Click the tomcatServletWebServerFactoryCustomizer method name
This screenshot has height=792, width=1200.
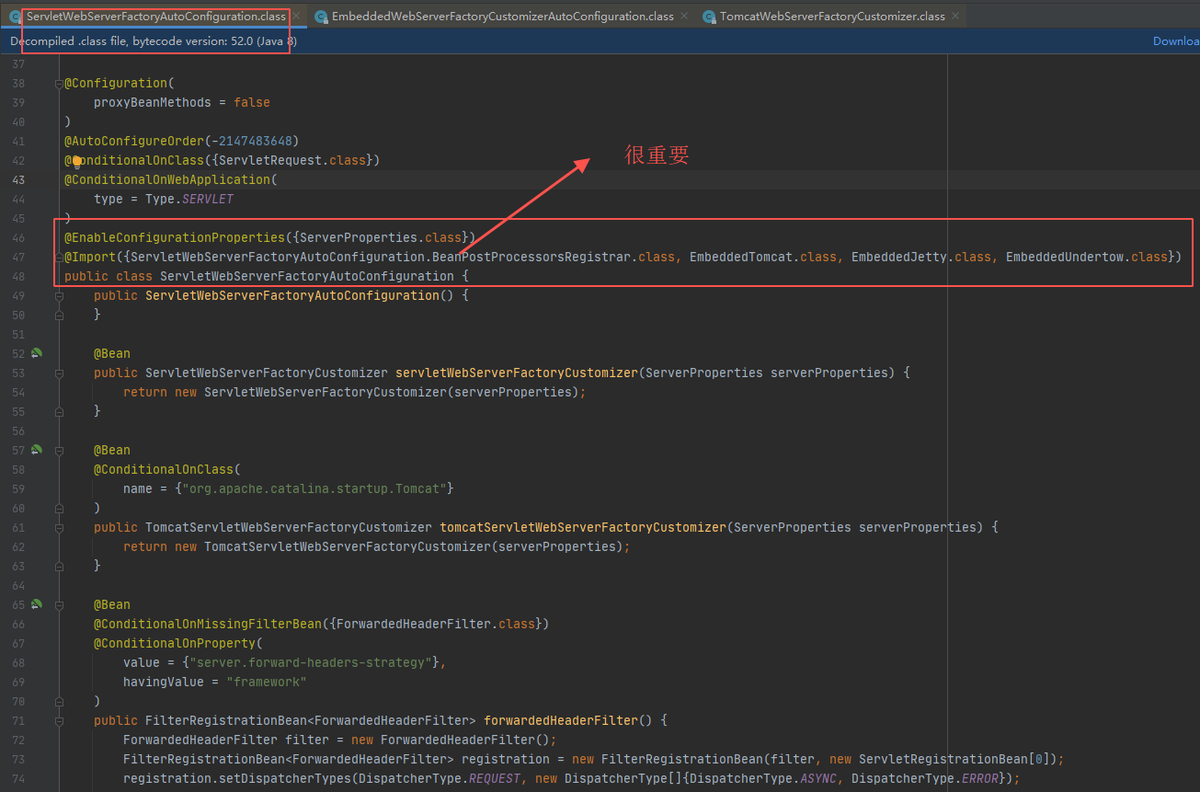tap(583, 527)
